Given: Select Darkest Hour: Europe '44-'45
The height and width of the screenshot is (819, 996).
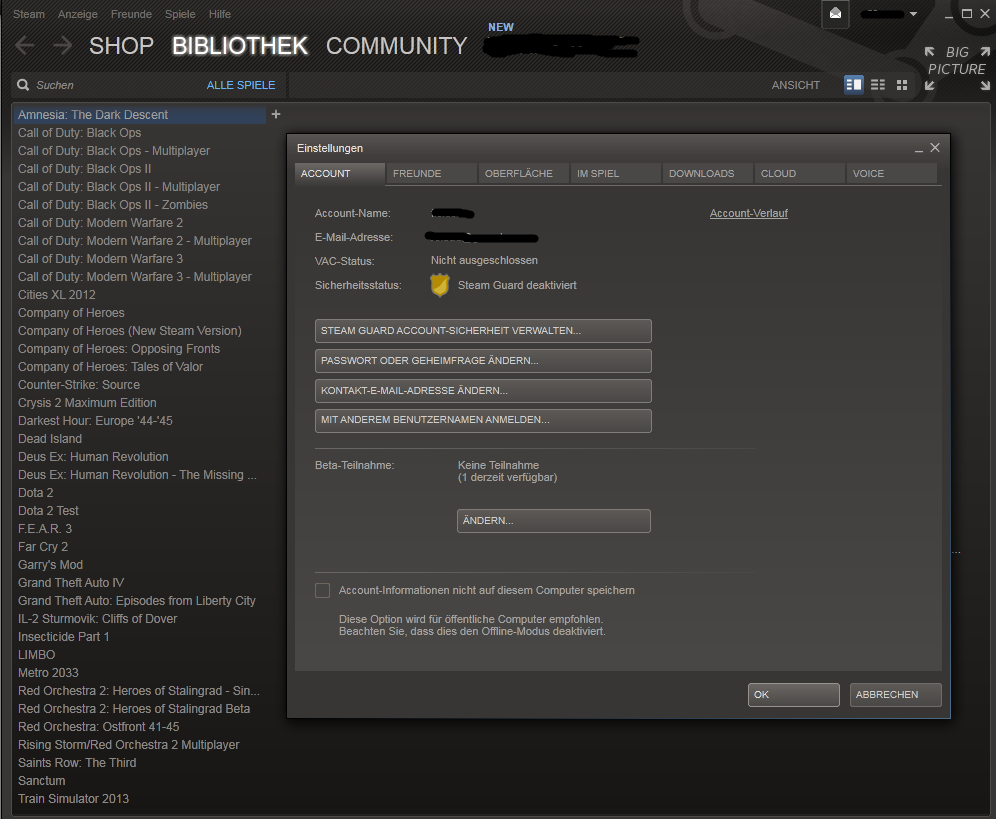Looking at the screenshot, I should tap(95, 421).
